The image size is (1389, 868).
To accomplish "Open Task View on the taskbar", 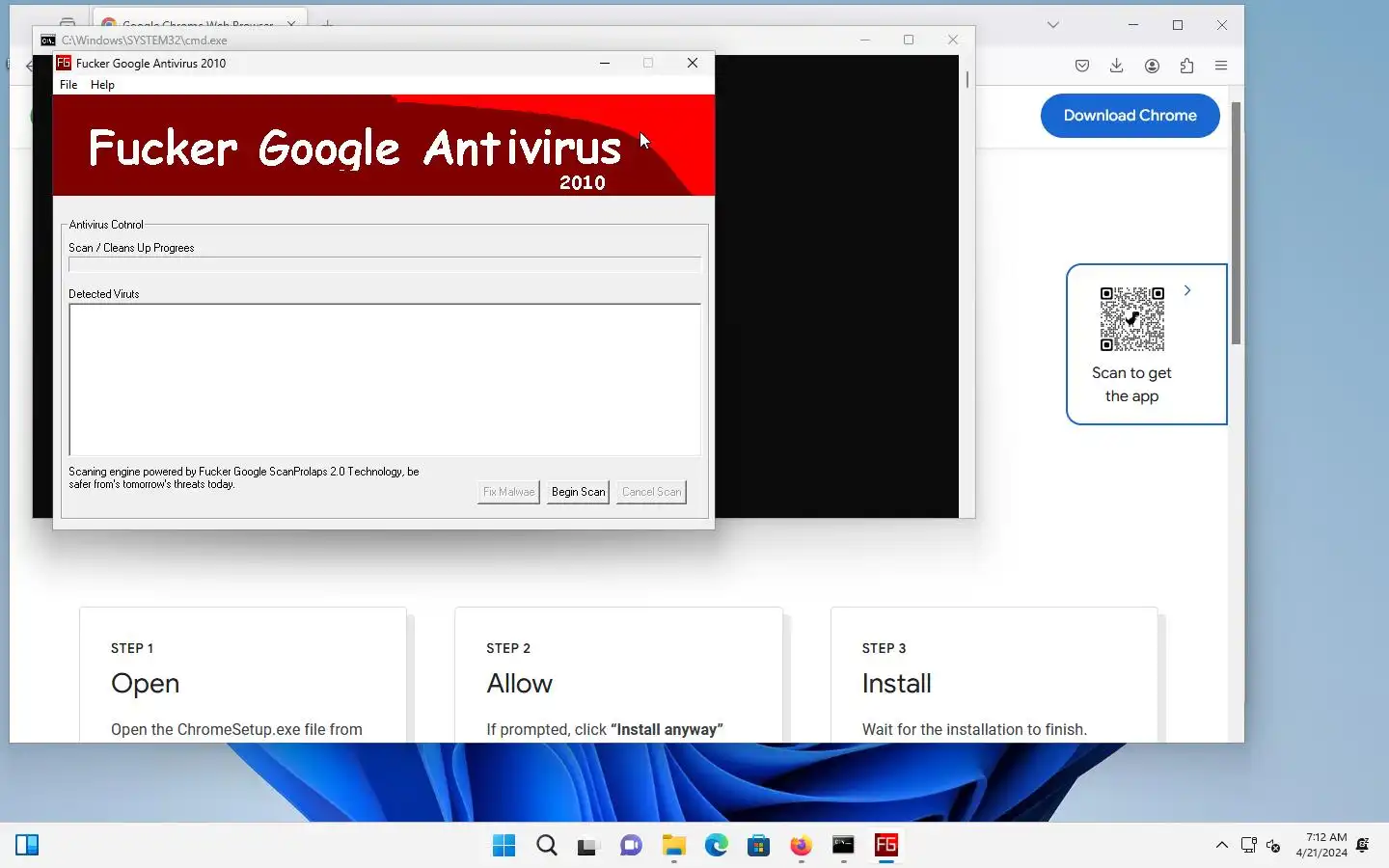I will click(588, 846).
